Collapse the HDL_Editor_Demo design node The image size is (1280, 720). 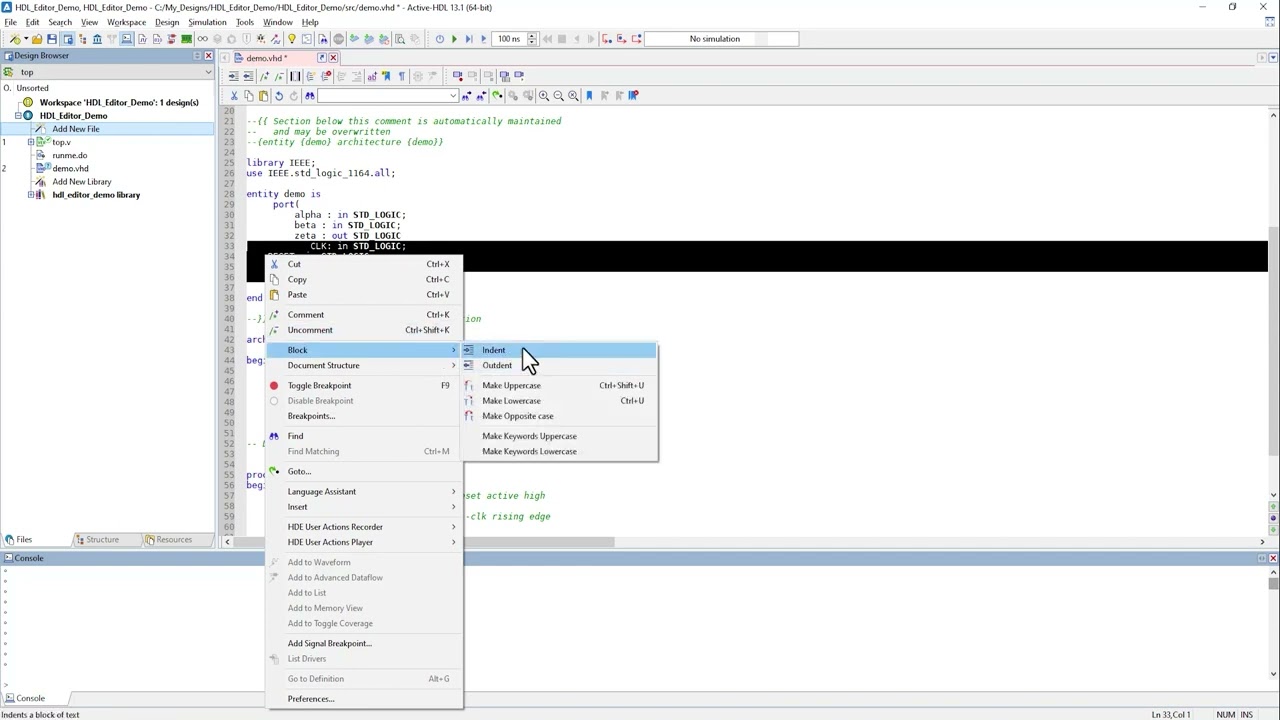coord(18,116)
